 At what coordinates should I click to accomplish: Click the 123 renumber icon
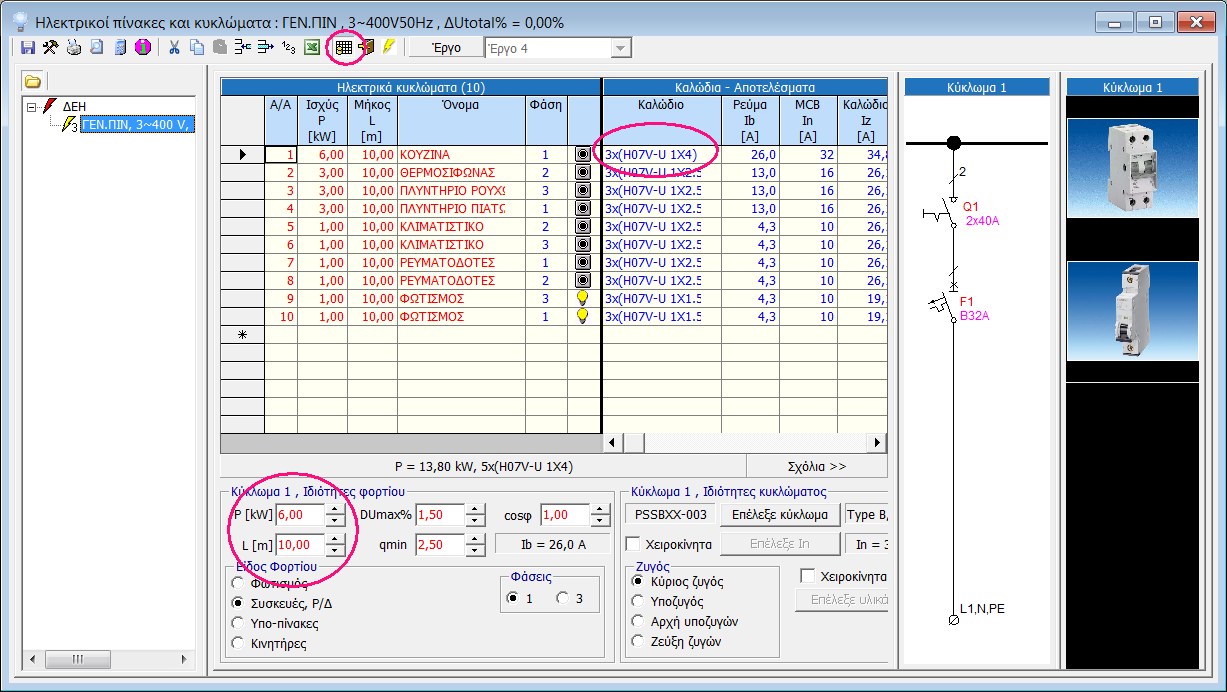click(x=289, y=47)
